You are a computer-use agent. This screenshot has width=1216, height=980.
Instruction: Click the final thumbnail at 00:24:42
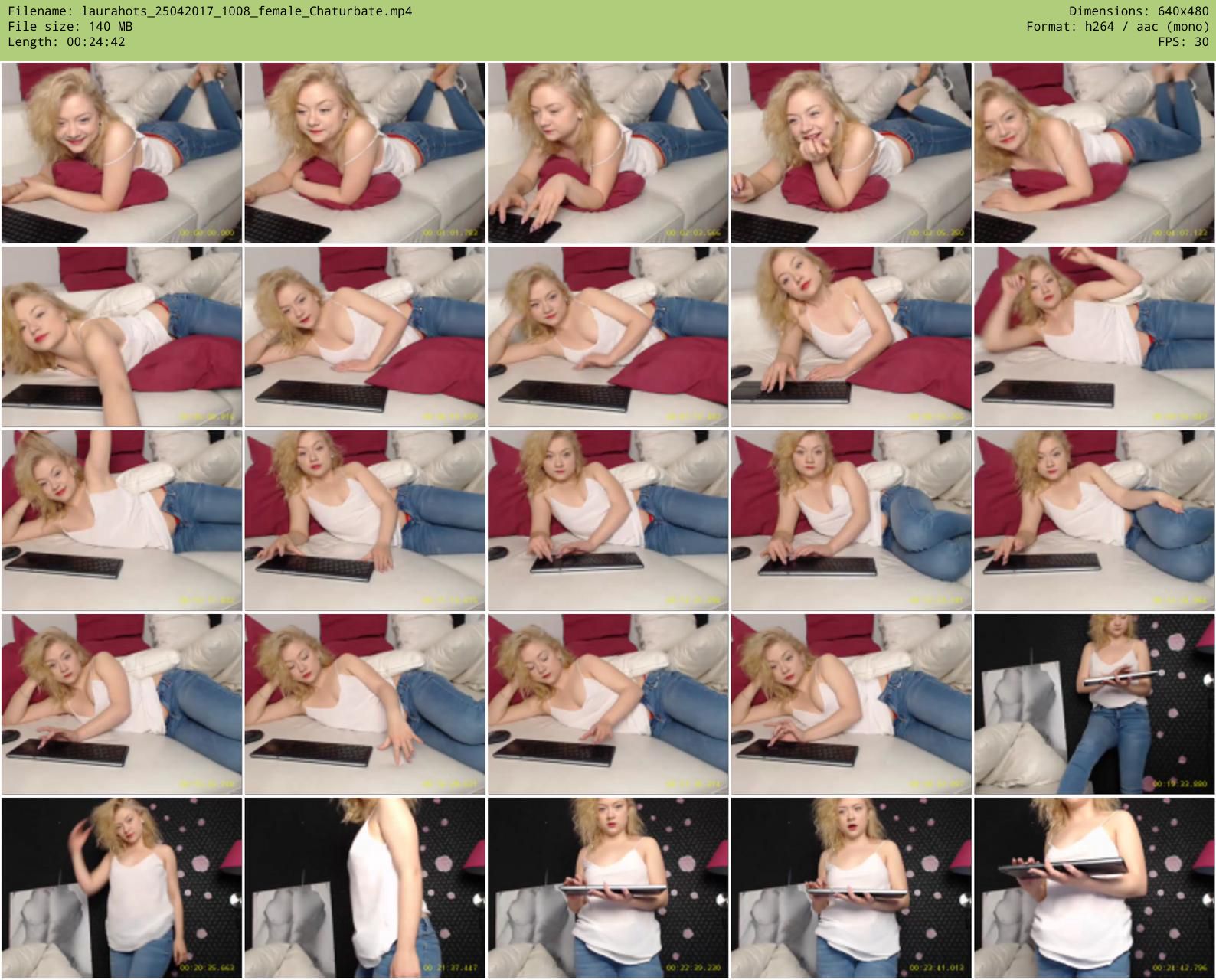tap(1093, 888)
